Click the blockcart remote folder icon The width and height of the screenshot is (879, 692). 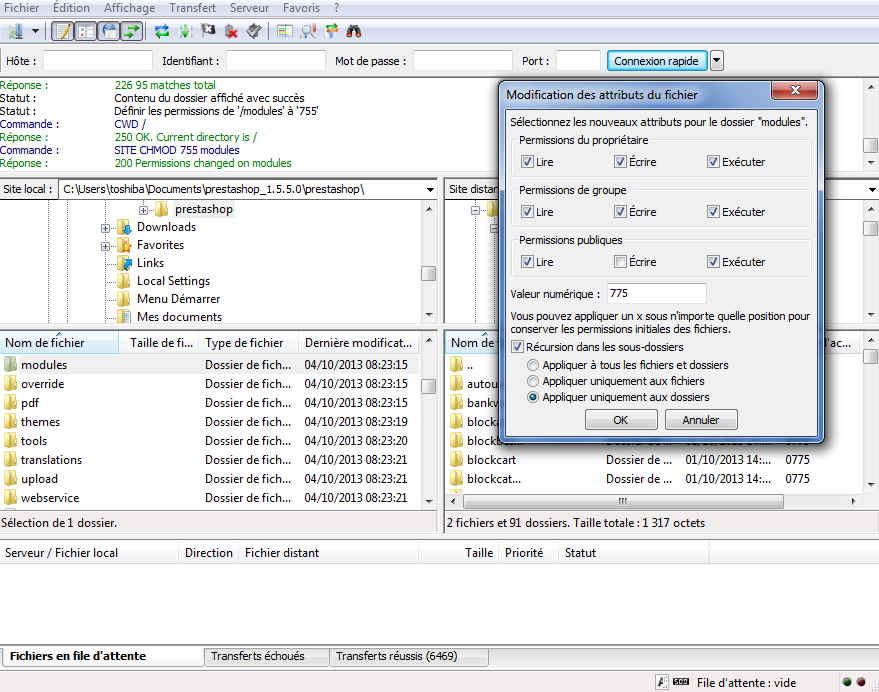tap(456, 460)
